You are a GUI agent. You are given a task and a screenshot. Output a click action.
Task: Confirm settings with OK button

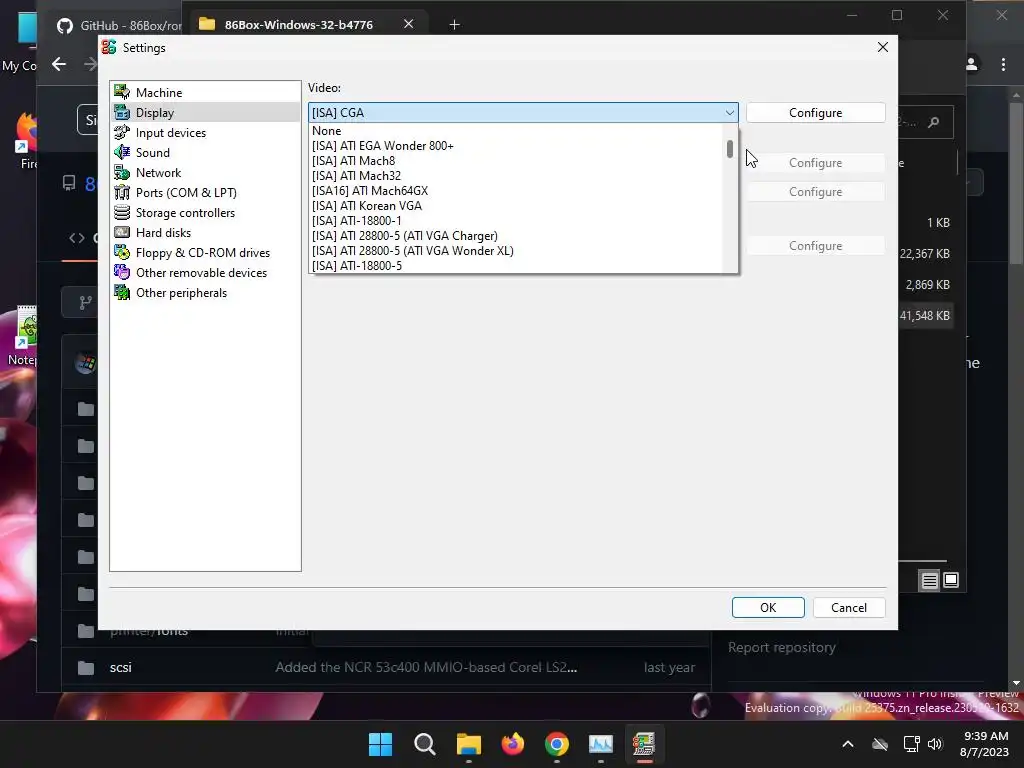click(768, 607)
